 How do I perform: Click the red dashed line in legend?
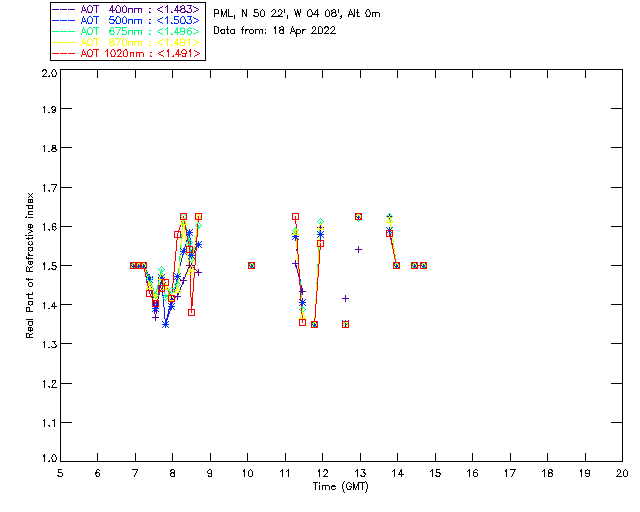pyautogui.click(x=64, y=53)
